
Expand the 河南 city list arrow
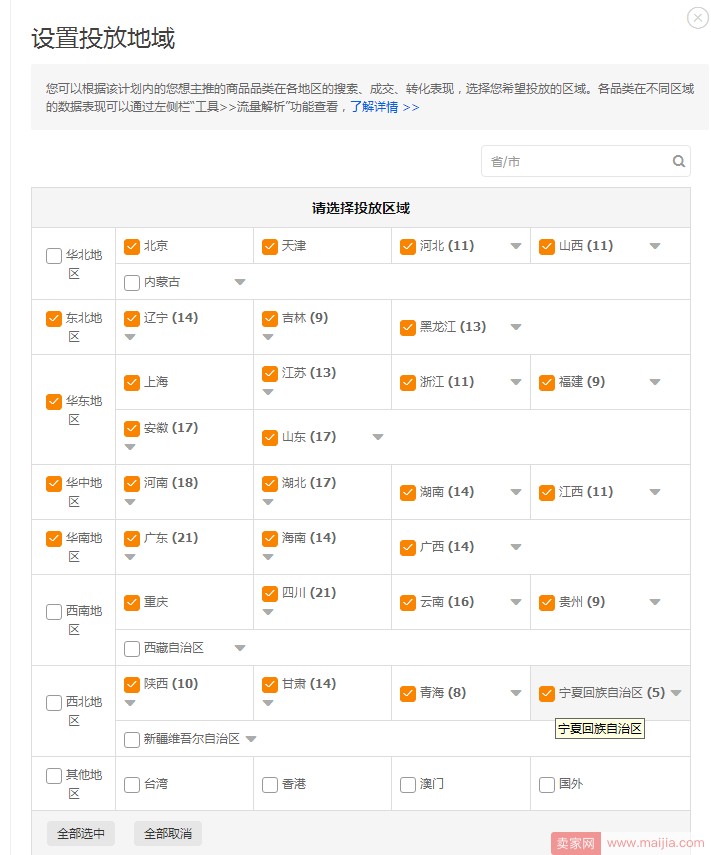tap(130, 502)
